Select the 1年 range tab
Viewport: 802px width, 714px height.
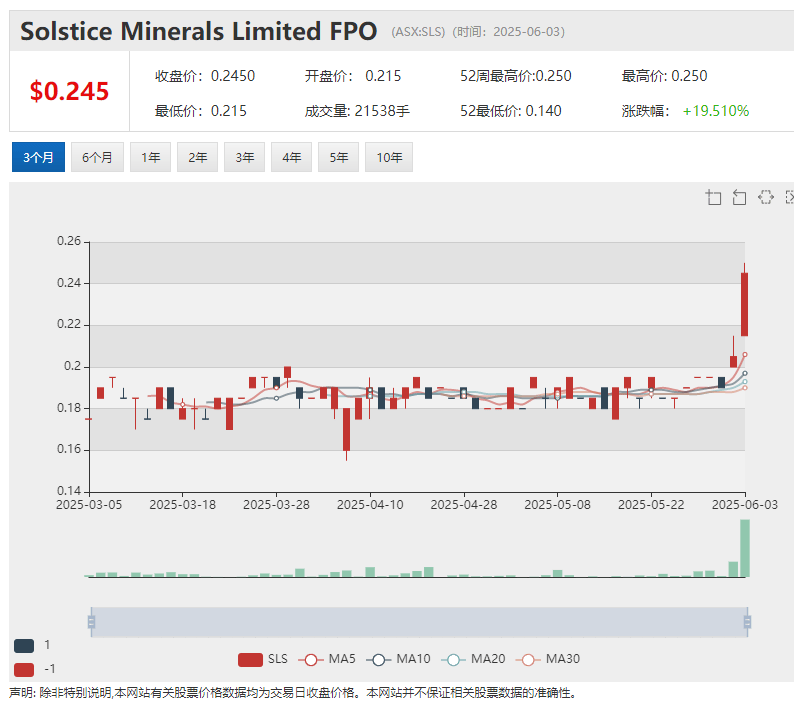[150, 157]
